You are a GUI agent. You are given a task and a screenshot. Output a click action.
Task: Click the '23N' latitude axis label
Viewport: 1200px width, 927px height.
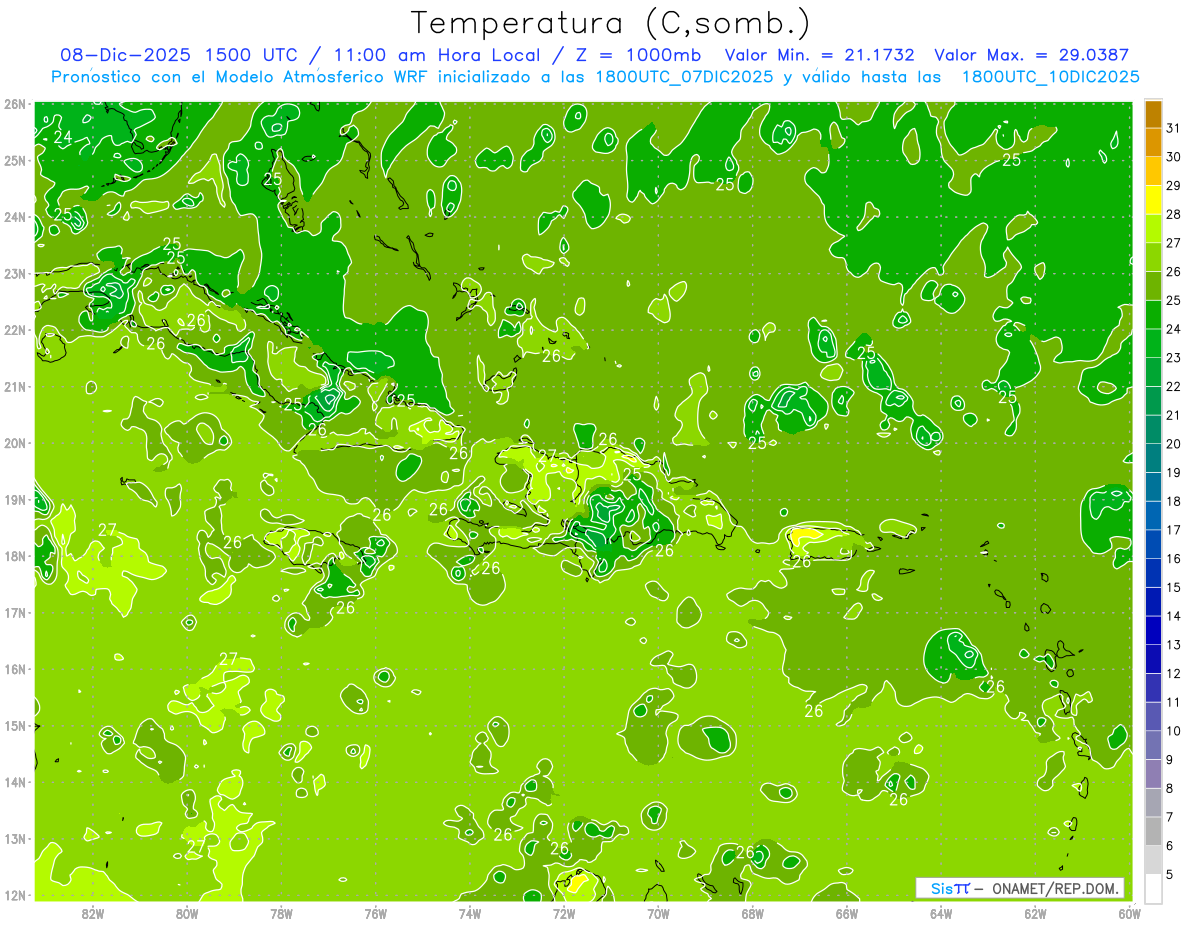[15, 273]
